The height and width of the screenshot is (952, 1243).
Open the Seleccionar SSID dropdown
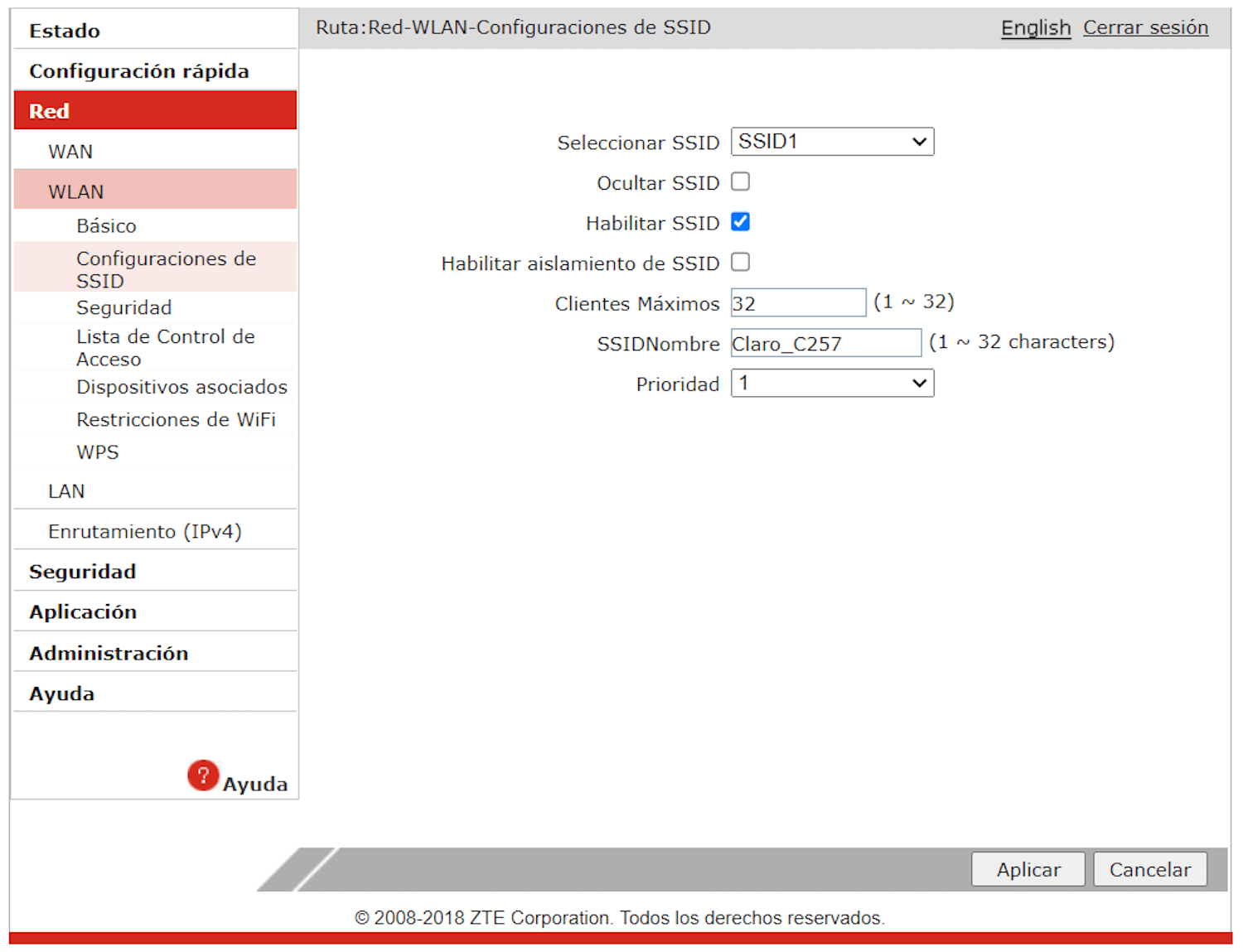pyautogui.click(x=832, y=142)
